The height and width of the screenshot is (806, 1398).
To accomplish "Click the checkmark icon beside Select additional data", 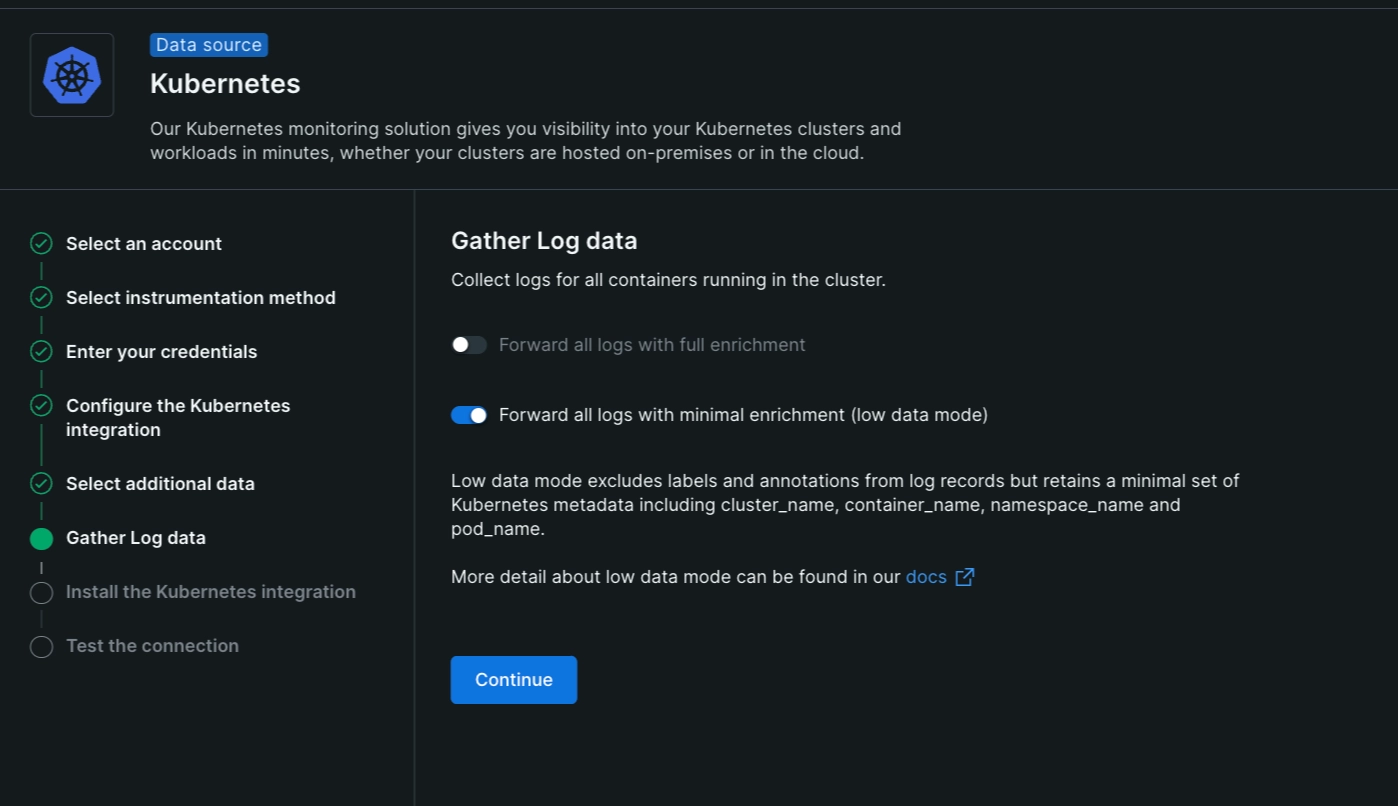I will (x=41, y=484).
